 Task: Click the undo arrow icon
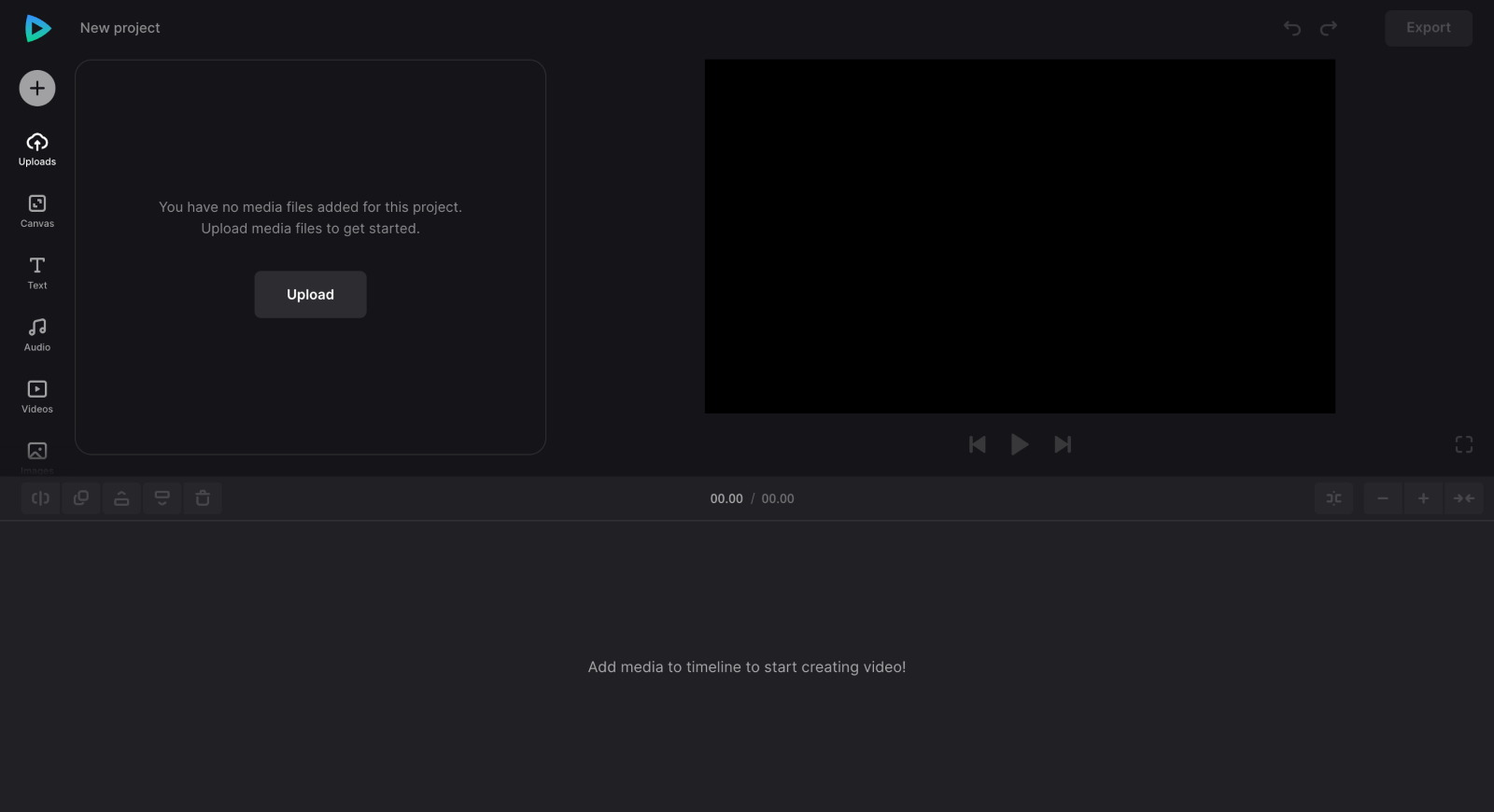1292,28
